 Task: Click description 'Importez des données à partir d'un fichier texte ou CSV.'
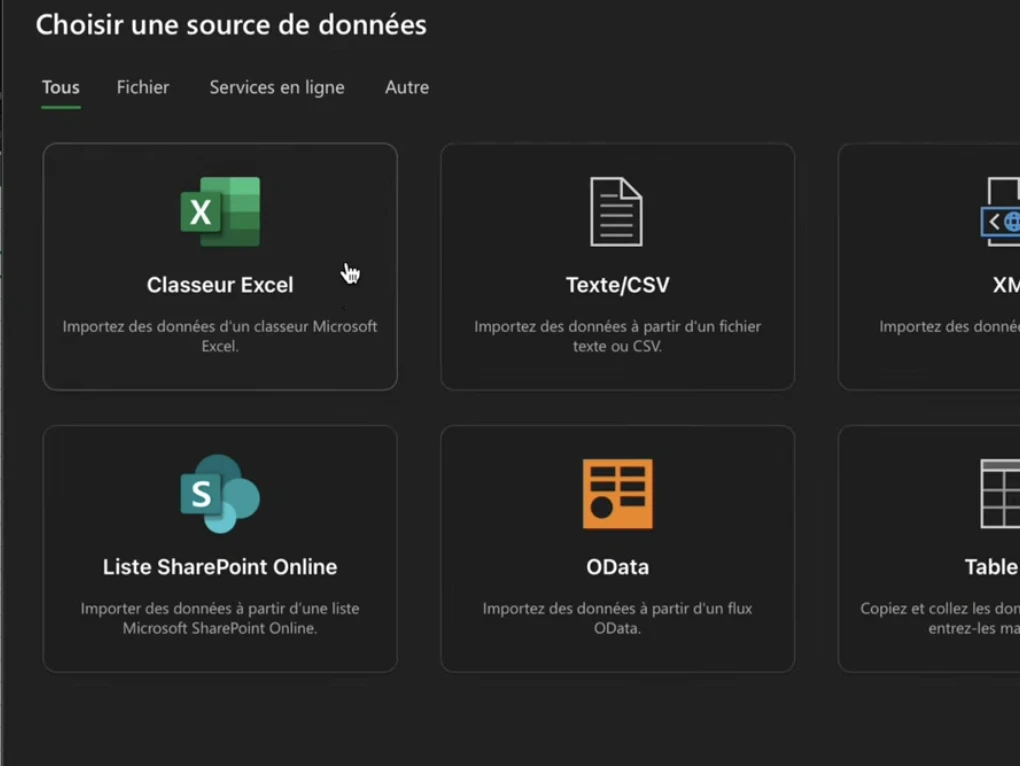point(617,336)
